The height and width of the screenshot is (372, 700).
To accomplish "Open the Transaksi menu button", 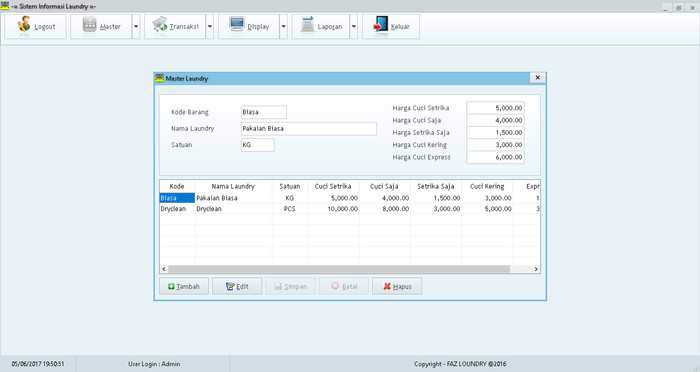I will pyautogui.click(x=175, y=26).
